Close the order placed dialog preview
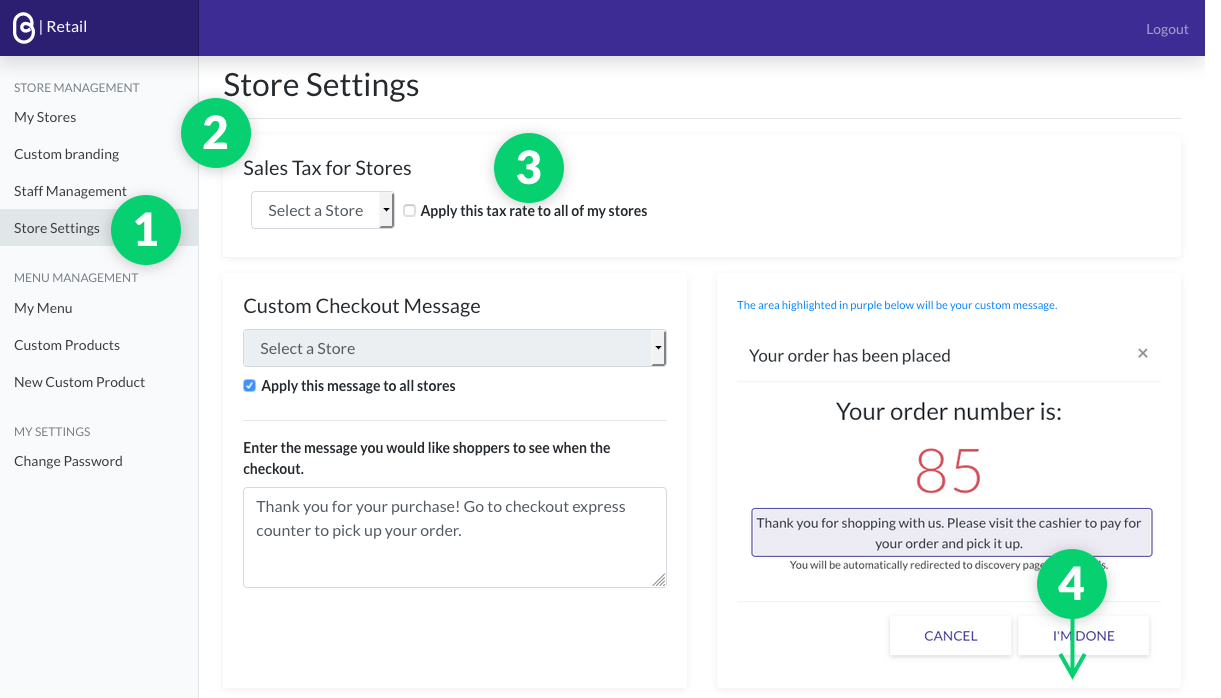This screenshot has width=1221, height=698. coord(1143,353)
